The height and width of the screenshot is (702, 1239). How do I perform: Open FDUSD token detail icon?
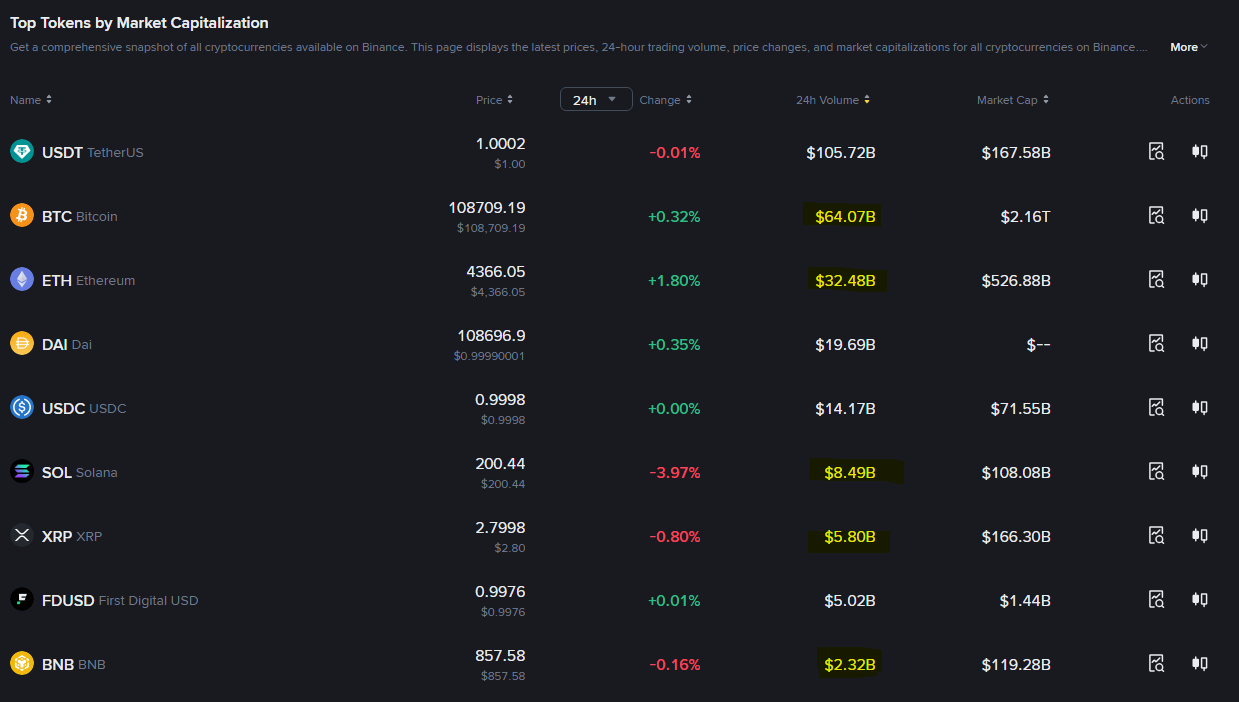point(1157,600)
